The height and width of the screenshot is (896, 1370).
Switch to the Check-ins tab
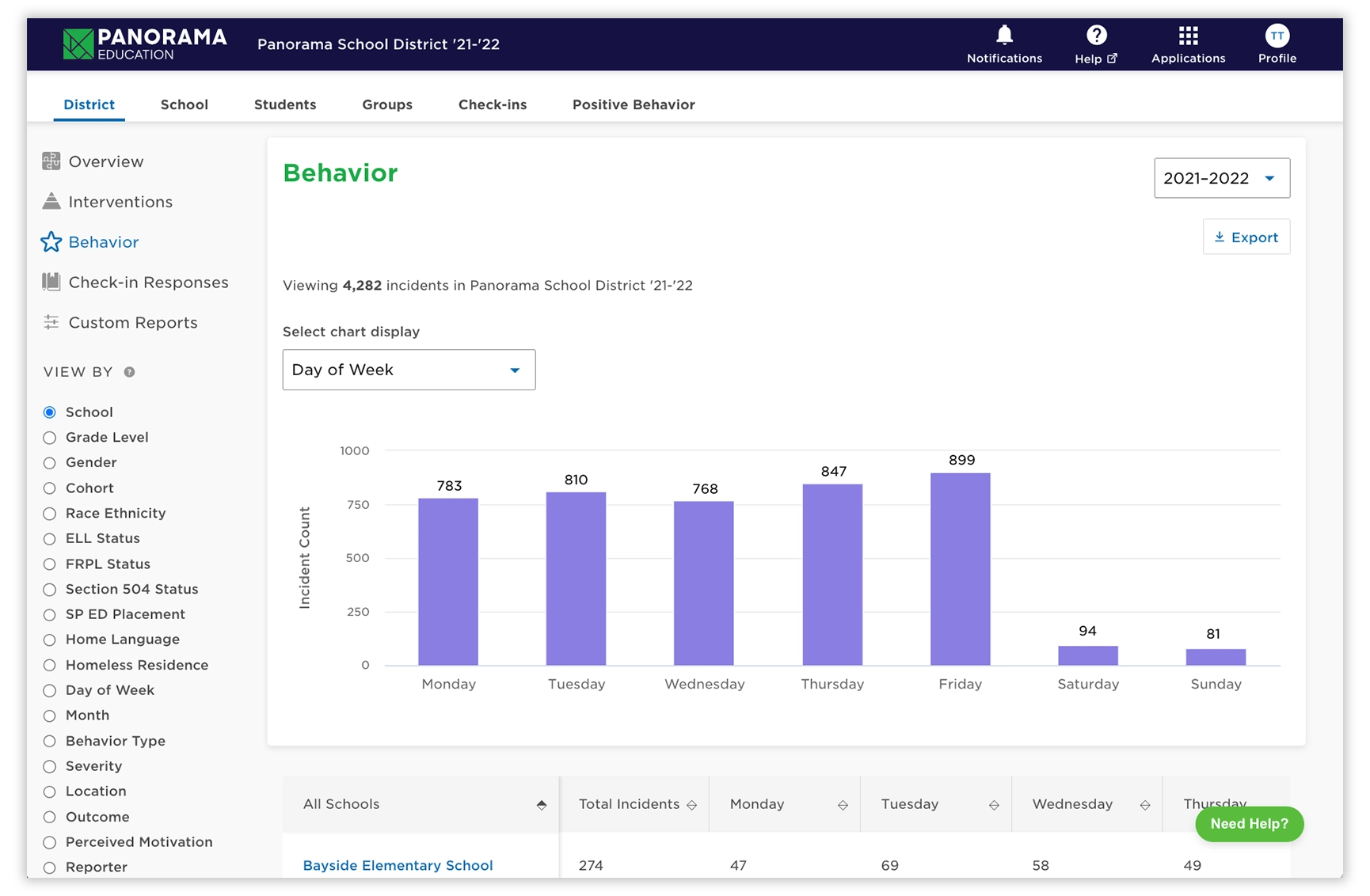coord(492,104)
